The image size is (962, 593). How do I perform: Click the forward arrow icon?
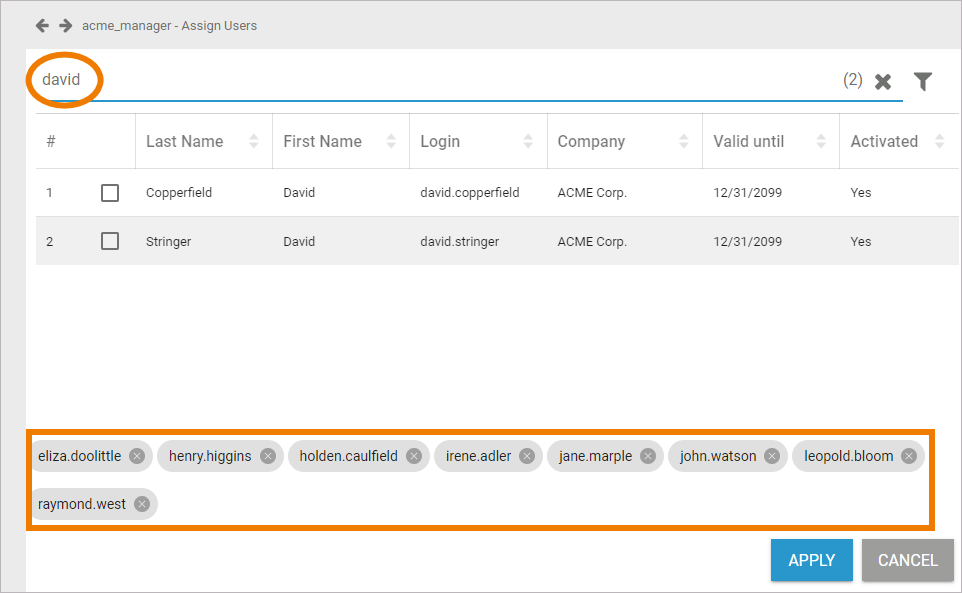[65, 25]
